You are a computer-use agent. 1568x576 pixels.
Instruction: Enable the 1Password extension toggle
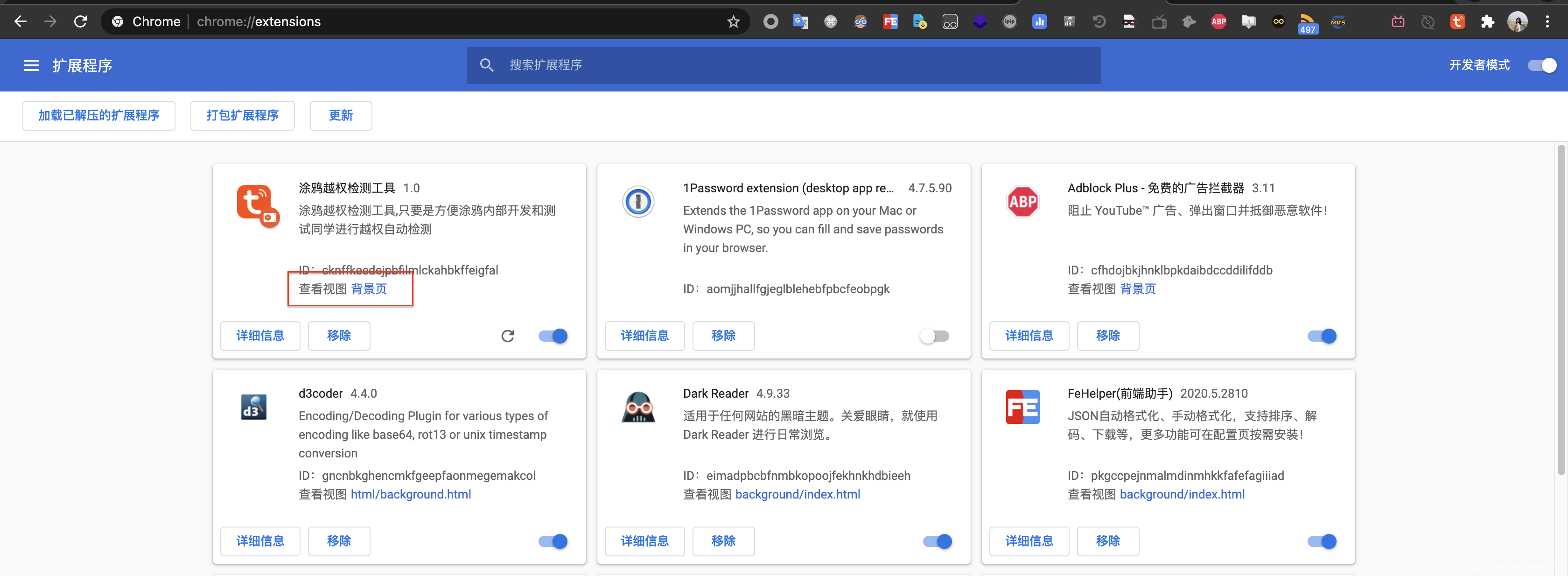tap(934, 336)
